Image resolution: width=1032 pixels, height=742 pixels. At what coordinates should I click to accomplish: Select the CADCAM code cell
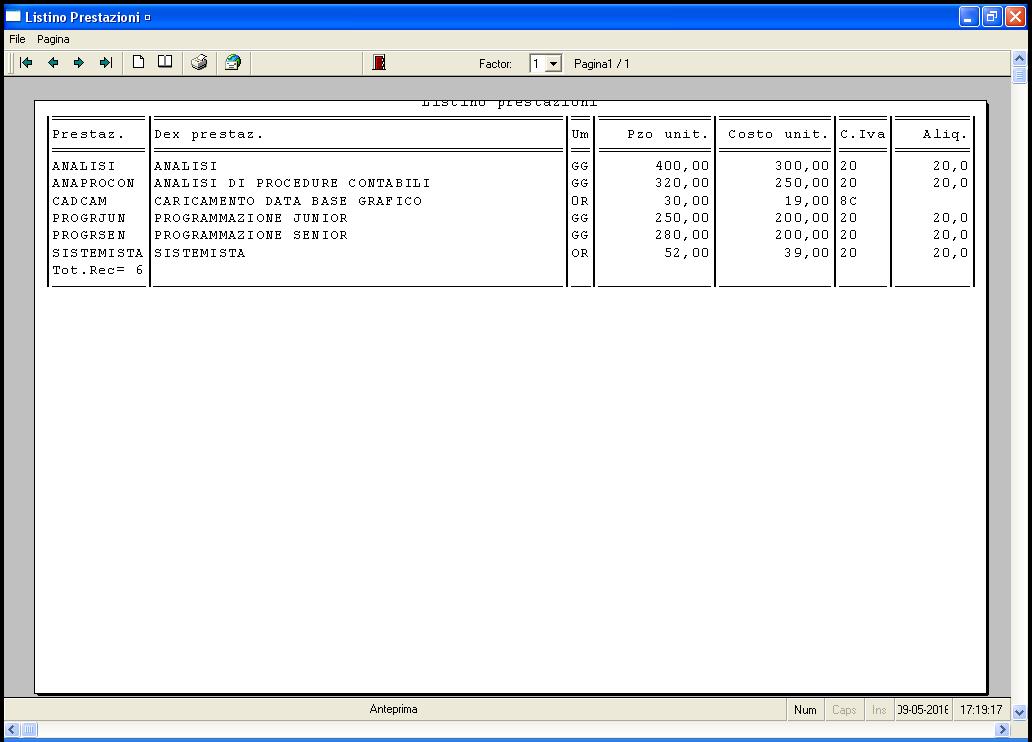pos(80,201)
